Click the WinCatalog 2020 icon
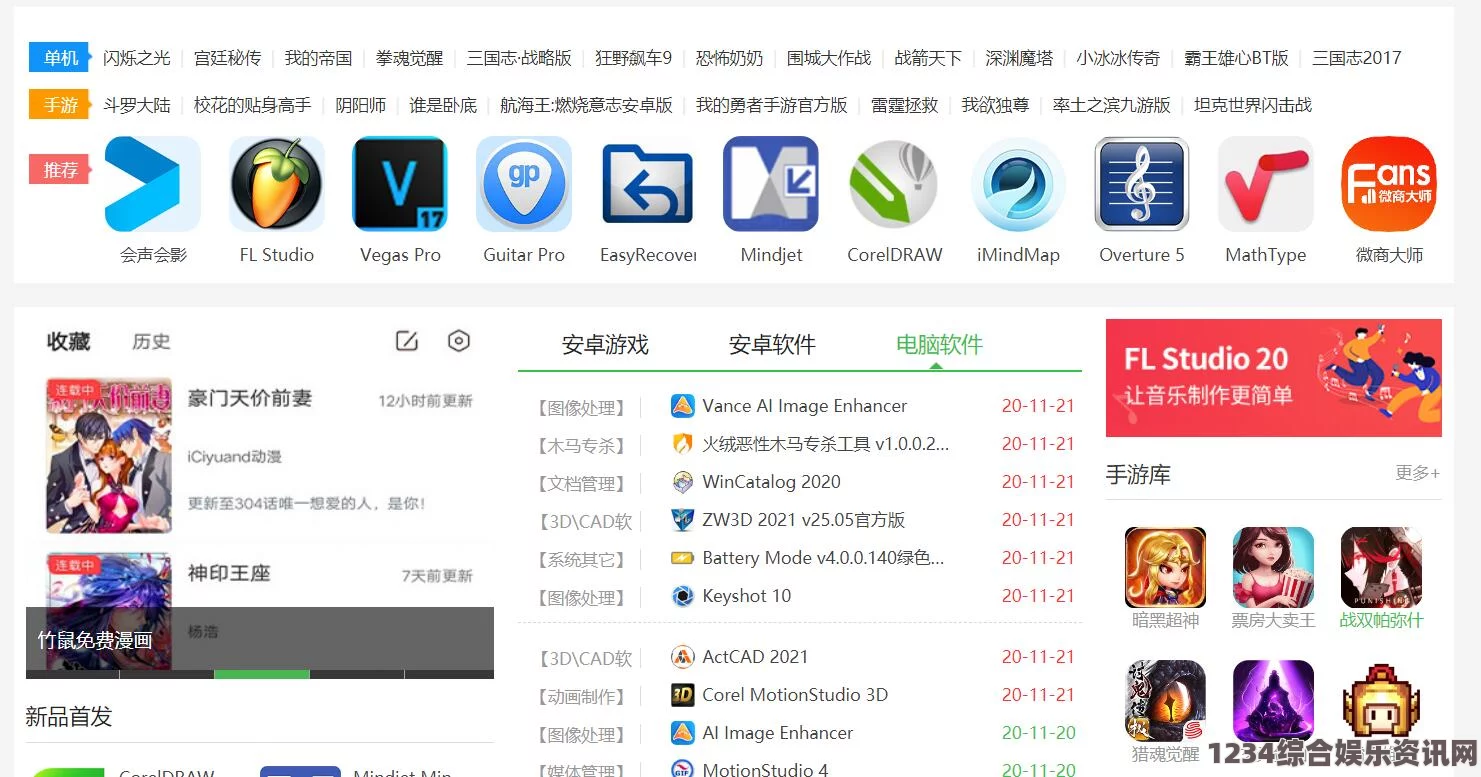Screen dimensions: 1481x777 click(682, 482)
